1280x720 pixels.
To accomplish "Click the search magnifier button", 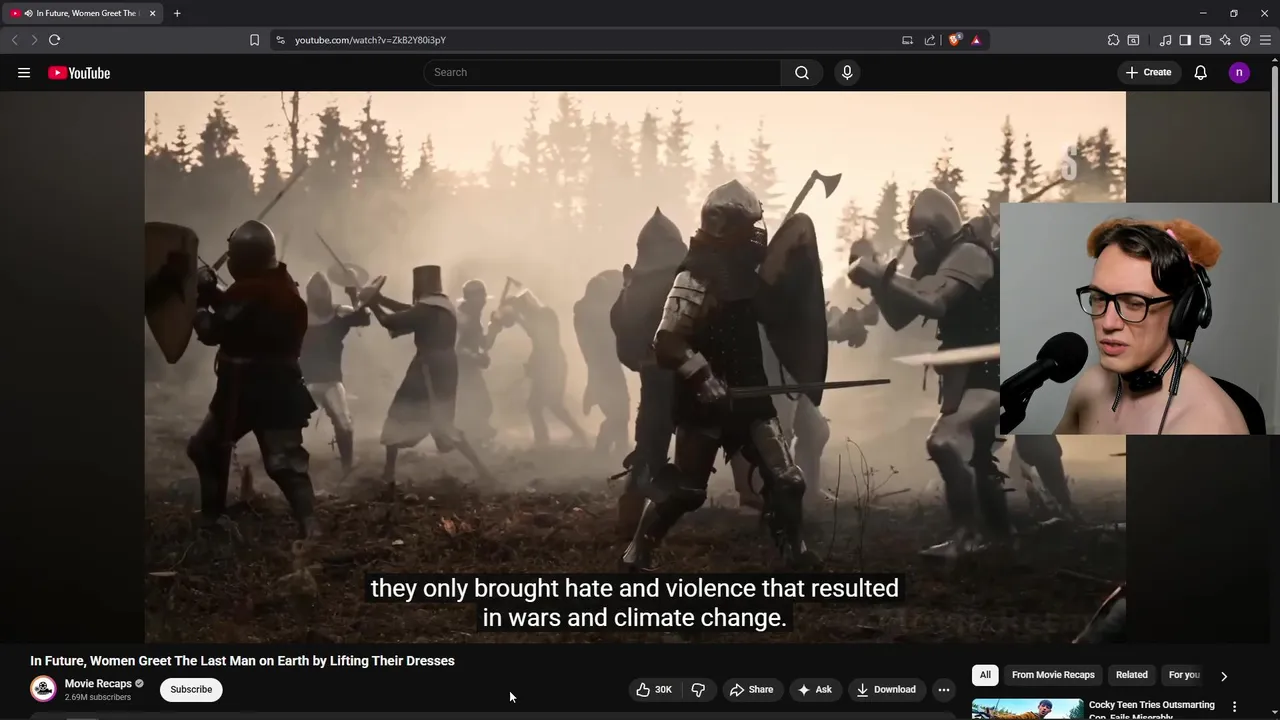I will (802, 72).
